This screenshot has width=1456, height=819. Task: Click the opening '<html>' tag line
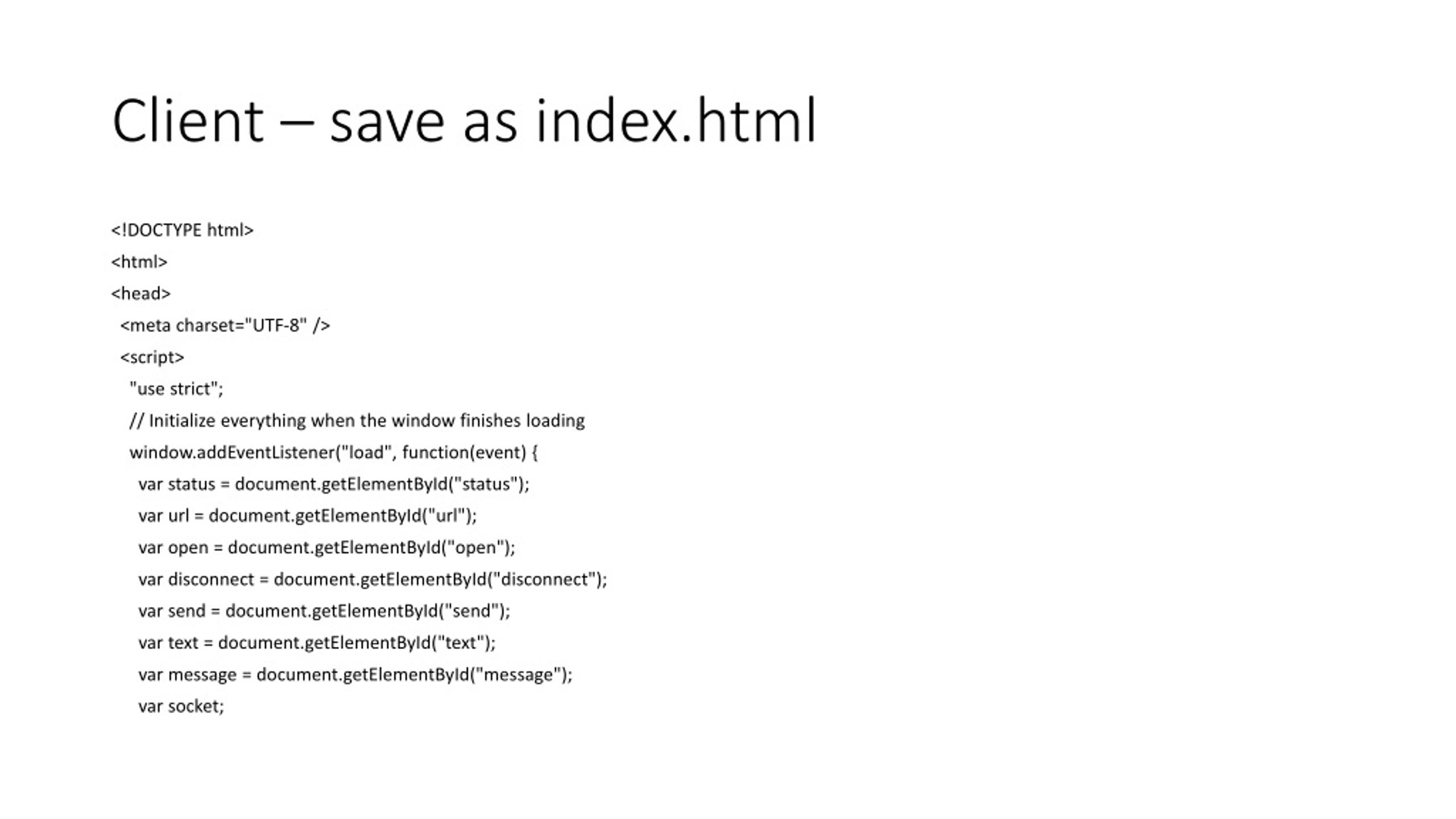point(139,262)
